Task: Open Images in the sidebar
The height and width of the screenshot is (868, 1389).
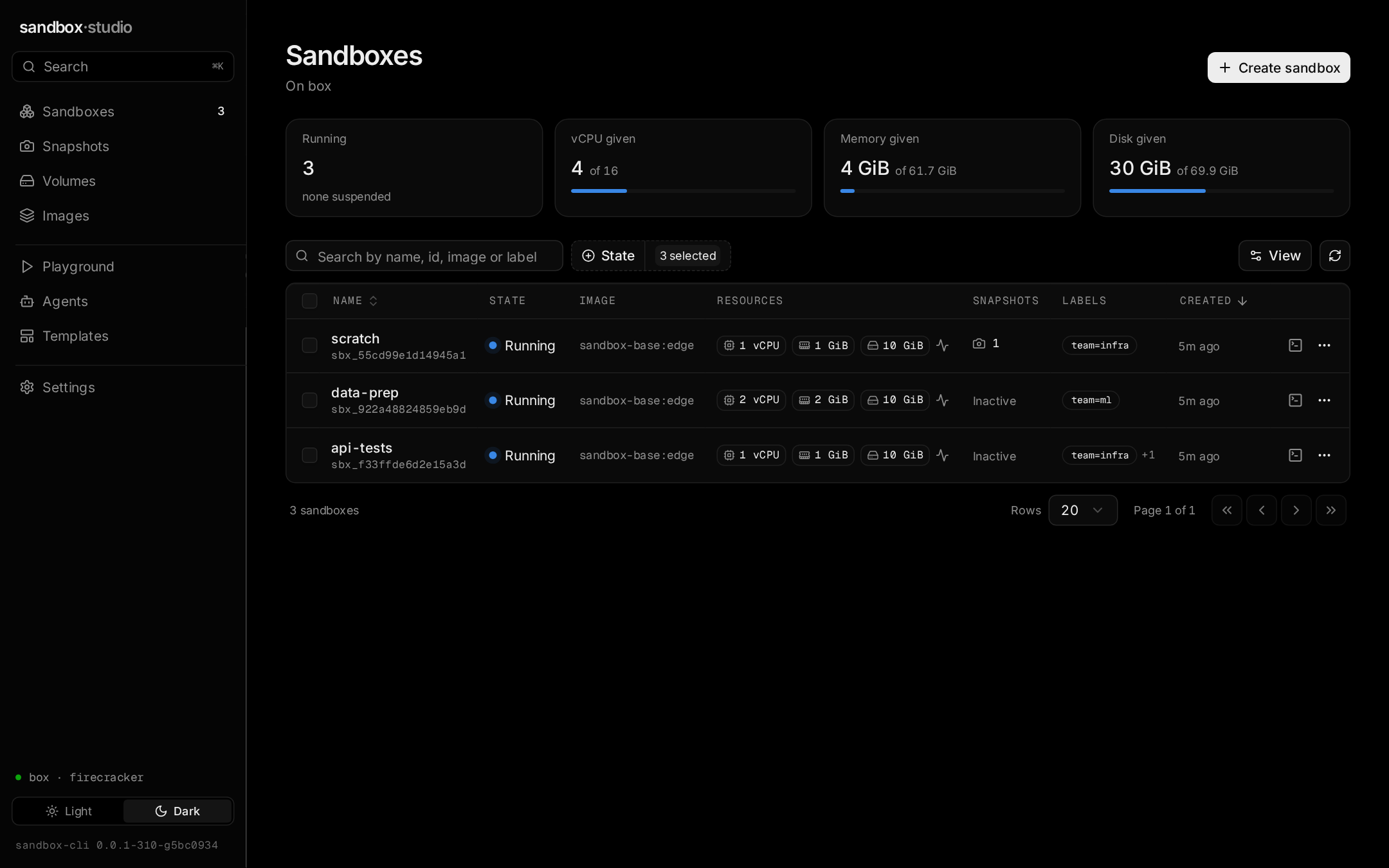Action: (x=122, y=216)
